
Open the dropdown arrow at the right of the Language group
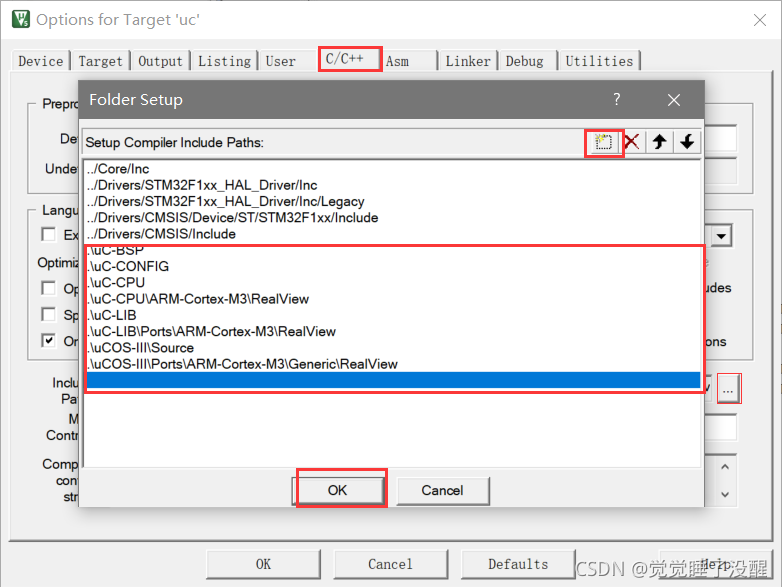pos(722,236)
